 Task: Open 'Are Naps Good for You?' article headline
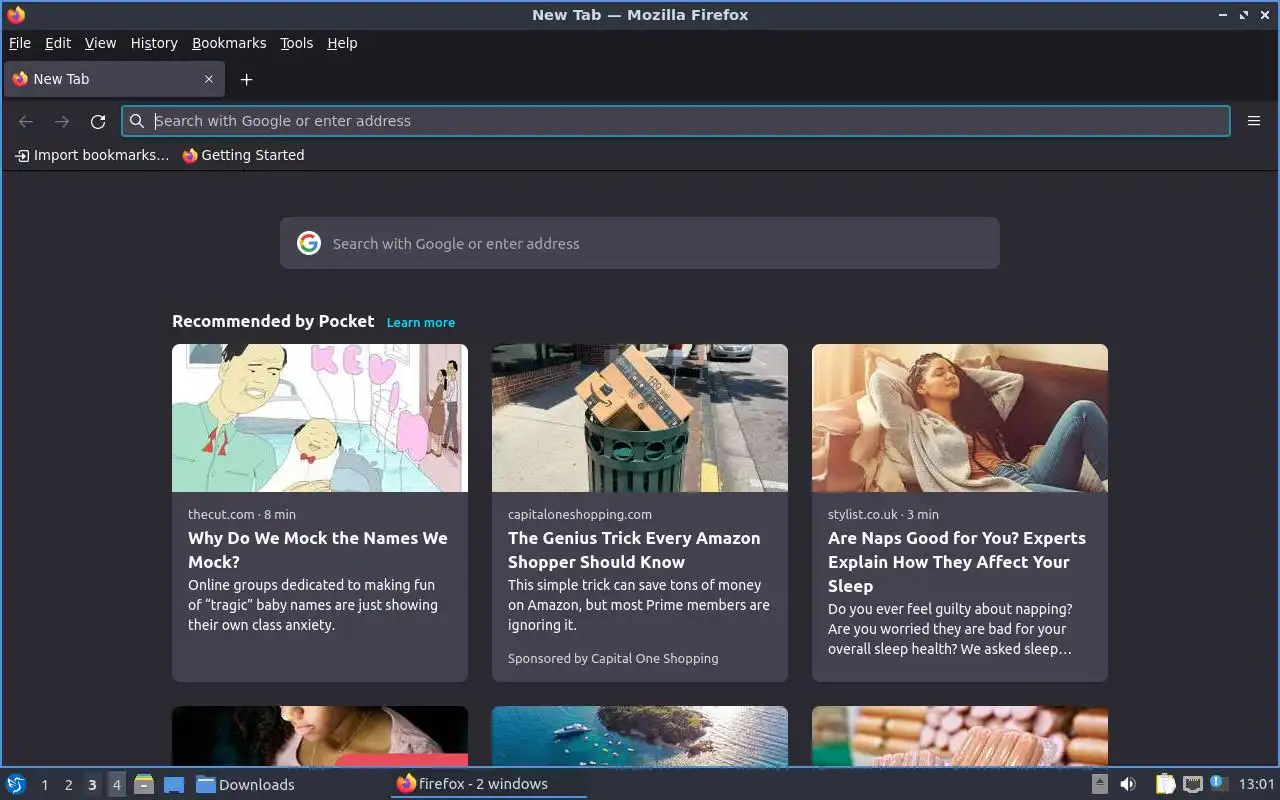point(957,562)
